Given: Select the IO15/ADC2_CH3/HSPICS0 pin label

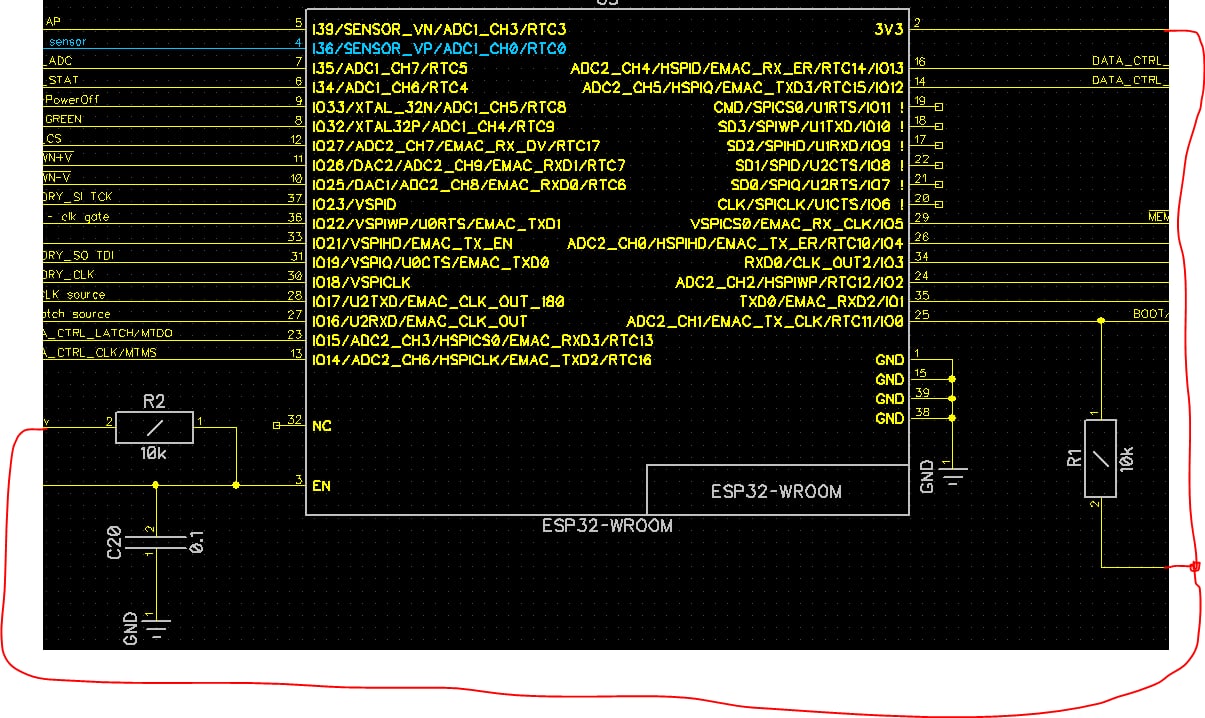Looking at the screenshot, I should click(482, 340).
